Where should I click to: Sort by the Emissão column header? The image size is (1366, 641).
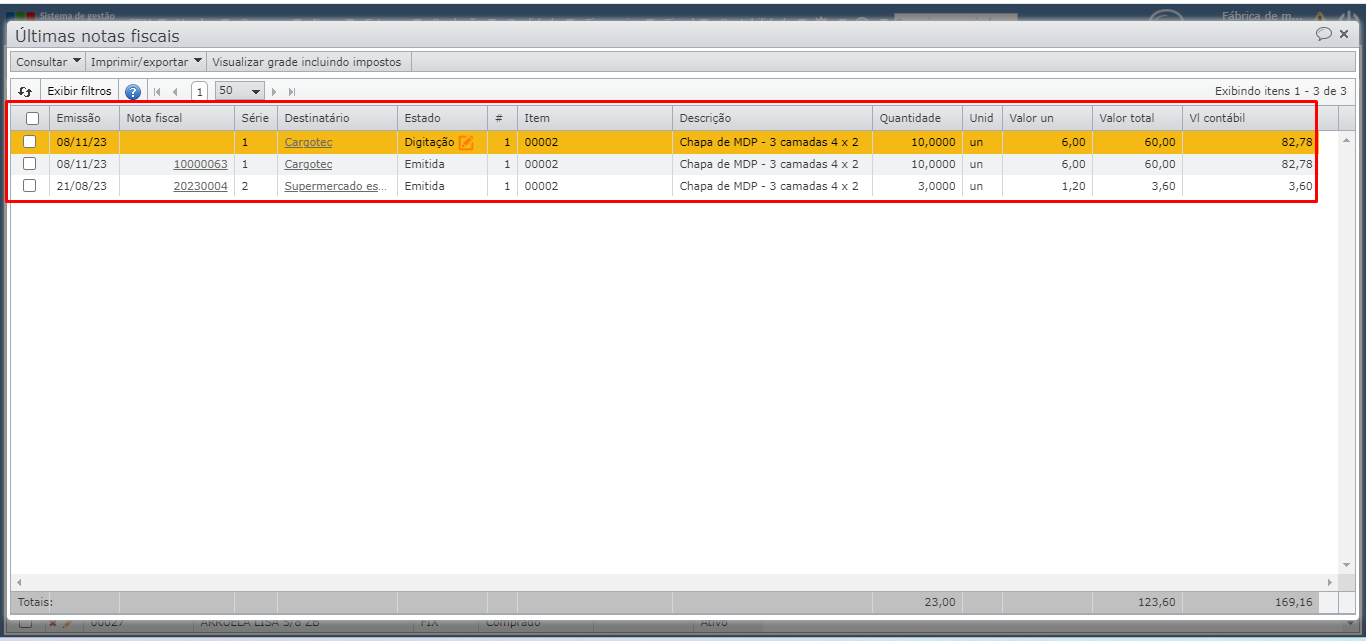click(x=84, y=118)
